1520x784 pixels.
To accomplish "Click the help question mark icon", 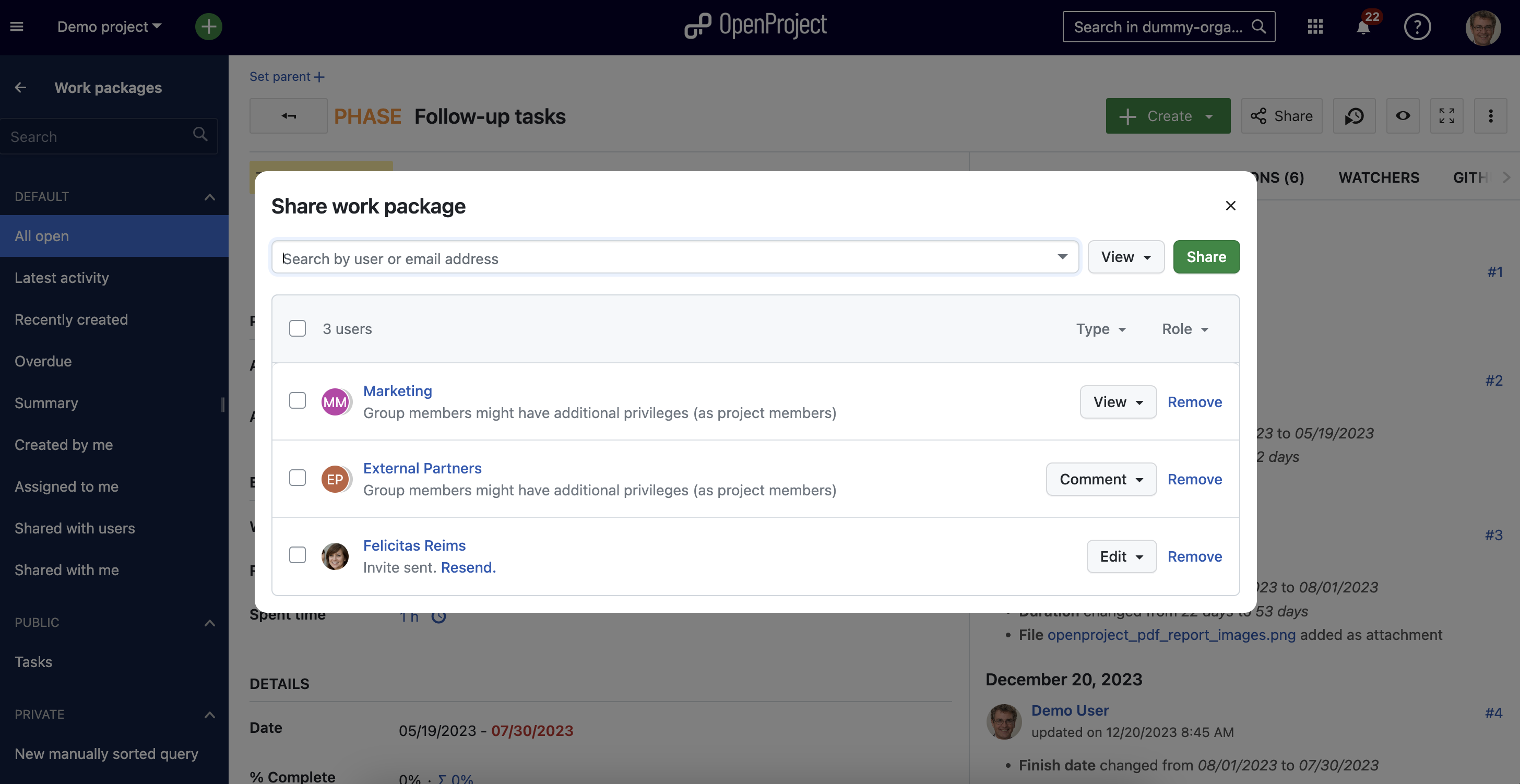I will [1417, 27].
